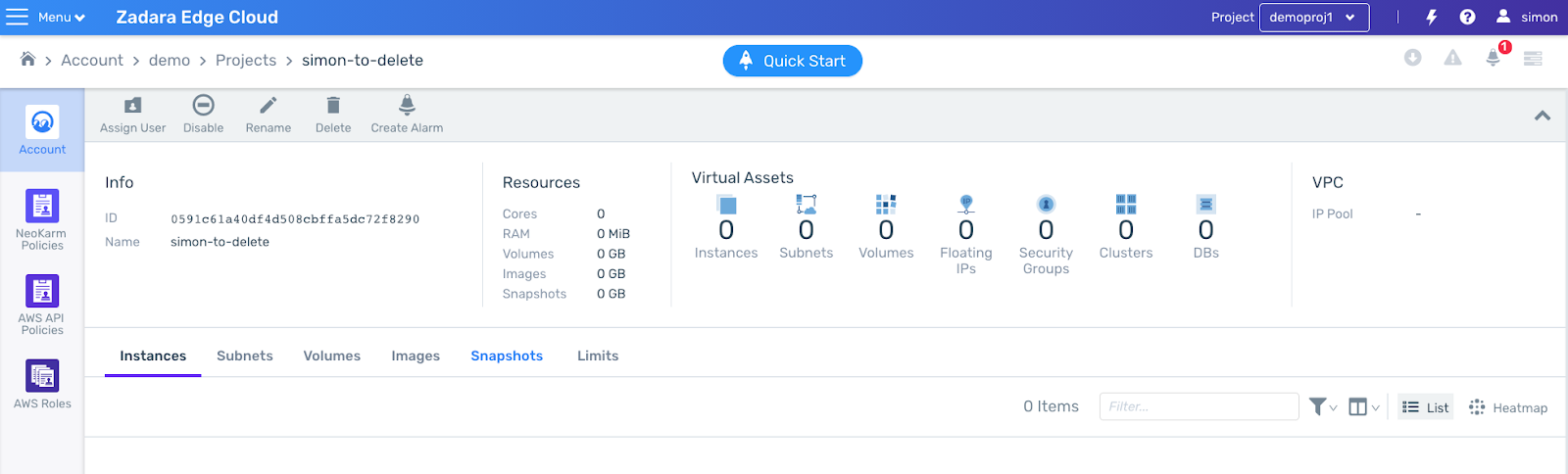Click the lightning bolt icon in header

[1432, 17]
